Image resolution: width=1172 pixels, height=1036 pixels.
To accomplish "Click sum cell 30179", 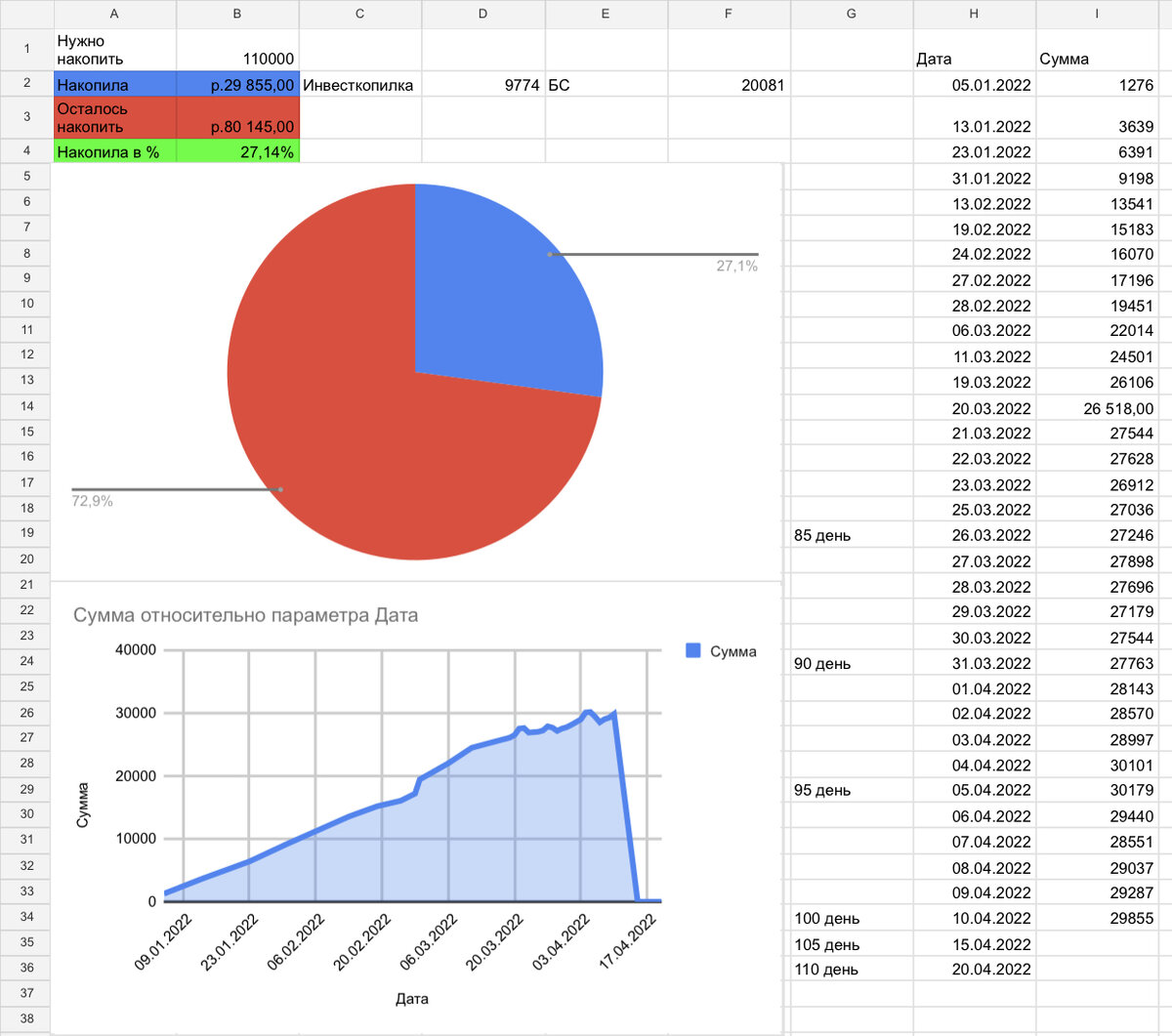I will 1097,790.
